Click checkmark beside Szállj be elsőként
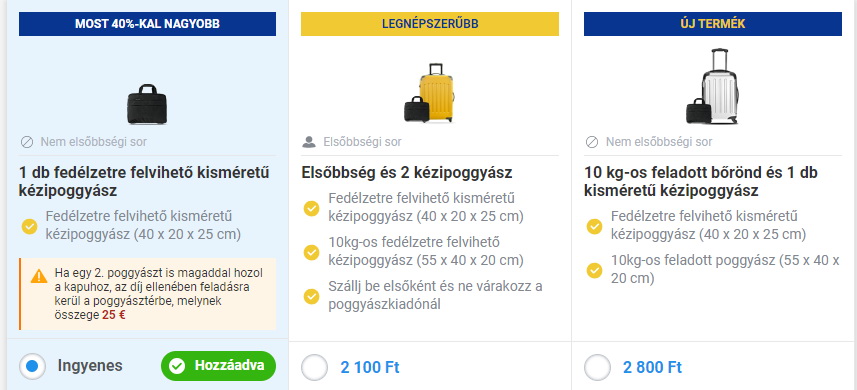 [x=311, y=296]
